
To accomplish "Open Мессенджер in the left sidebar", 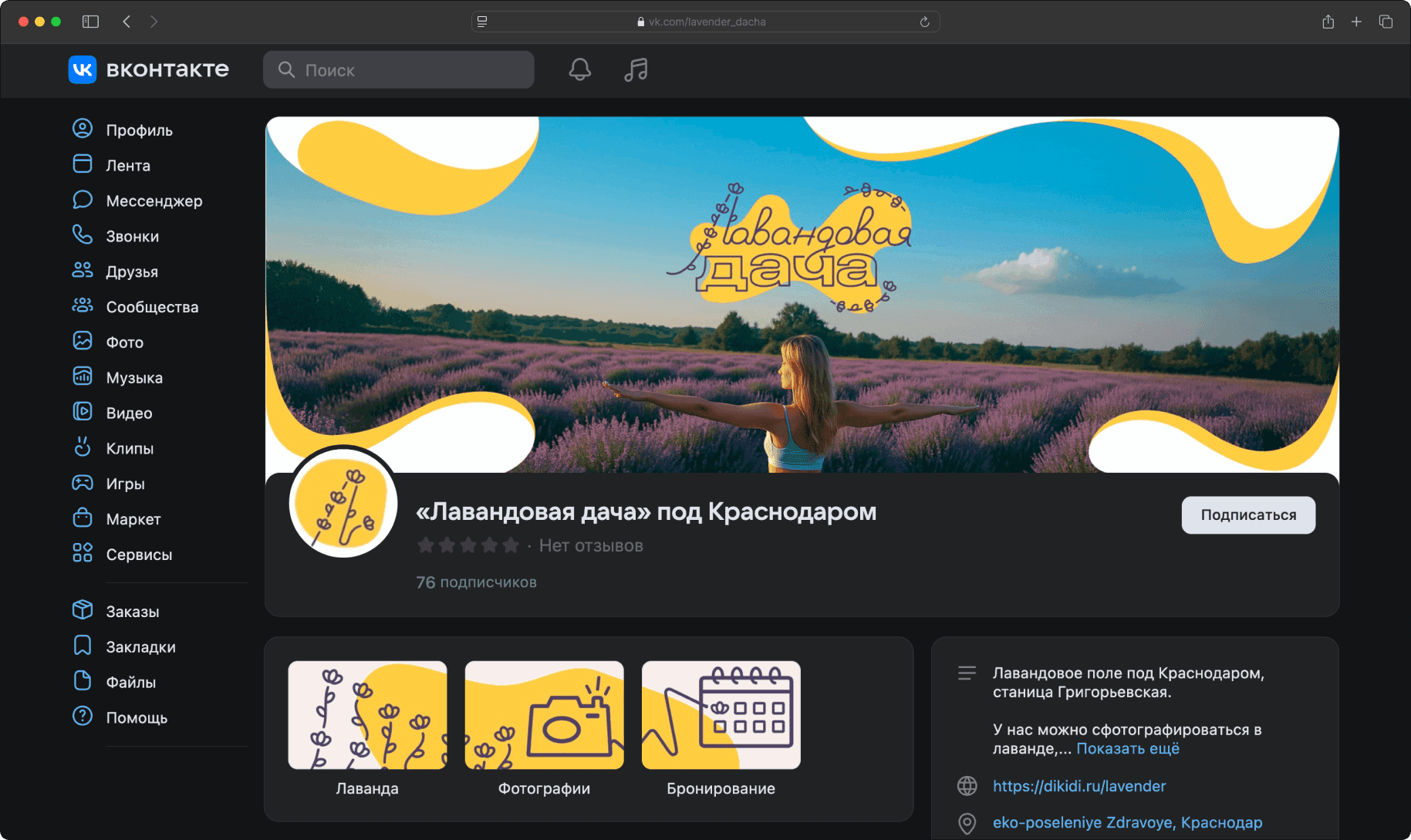I will (154, 201).
